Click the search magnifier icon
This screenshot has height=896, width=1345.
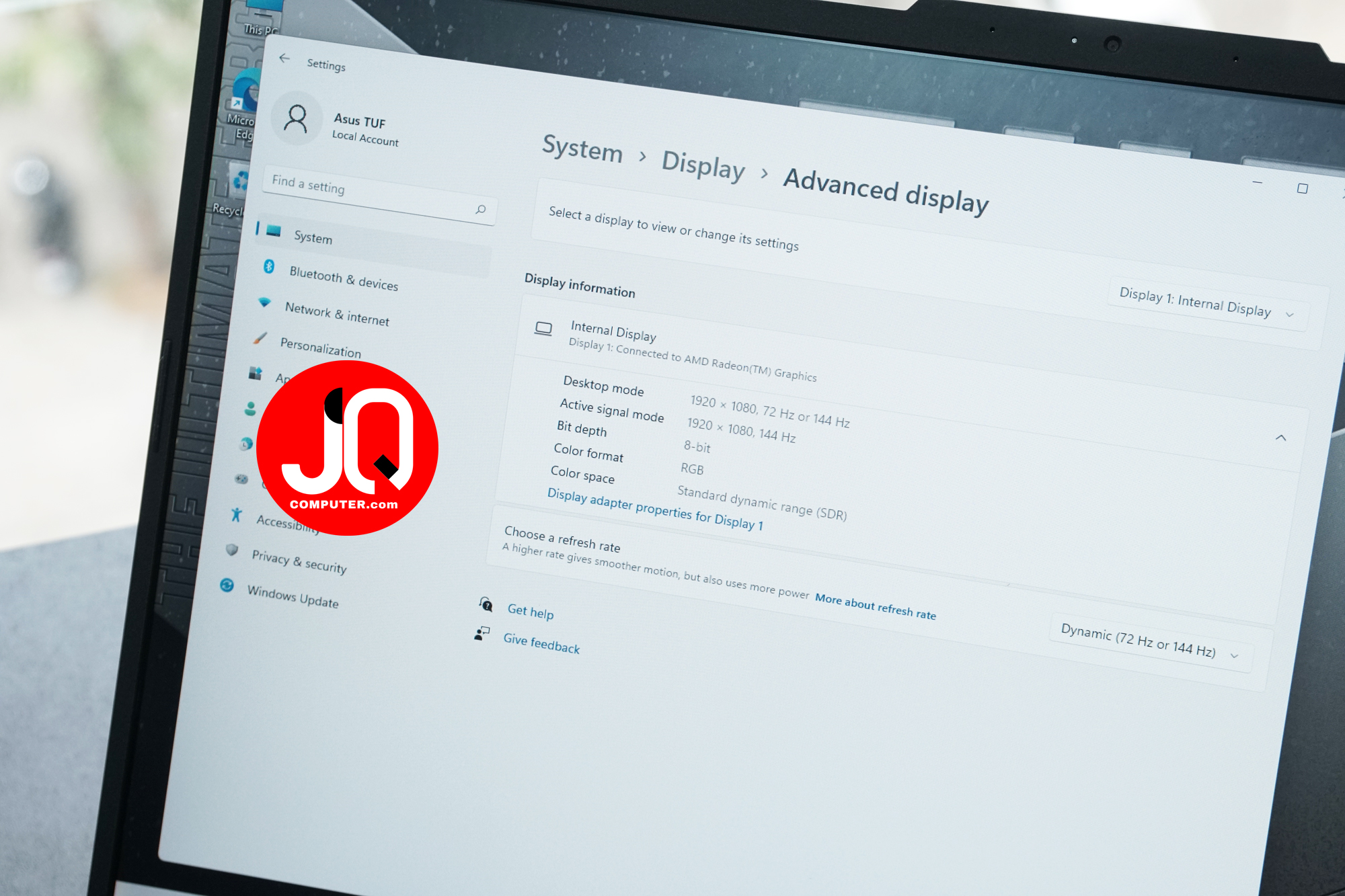[480, 210]
